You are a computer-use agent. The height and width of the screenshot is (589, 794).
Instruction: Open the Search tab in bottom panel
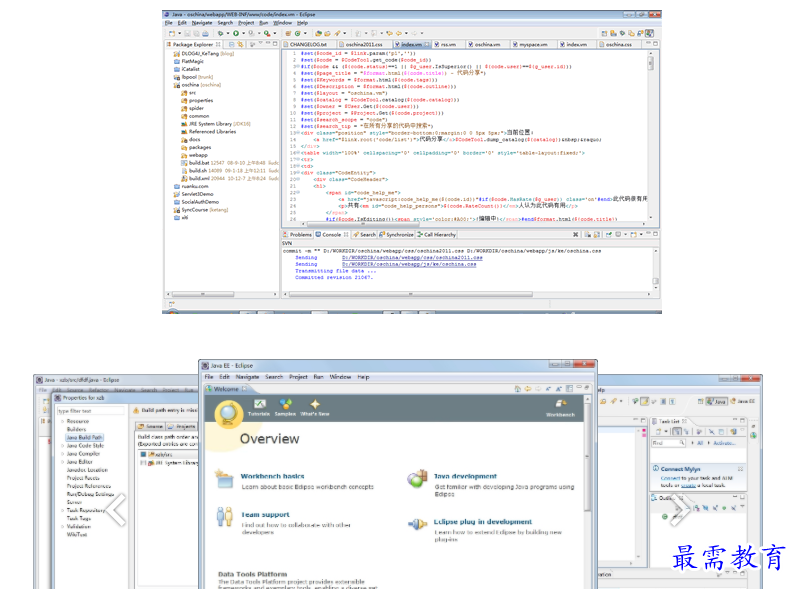(365, 234)
